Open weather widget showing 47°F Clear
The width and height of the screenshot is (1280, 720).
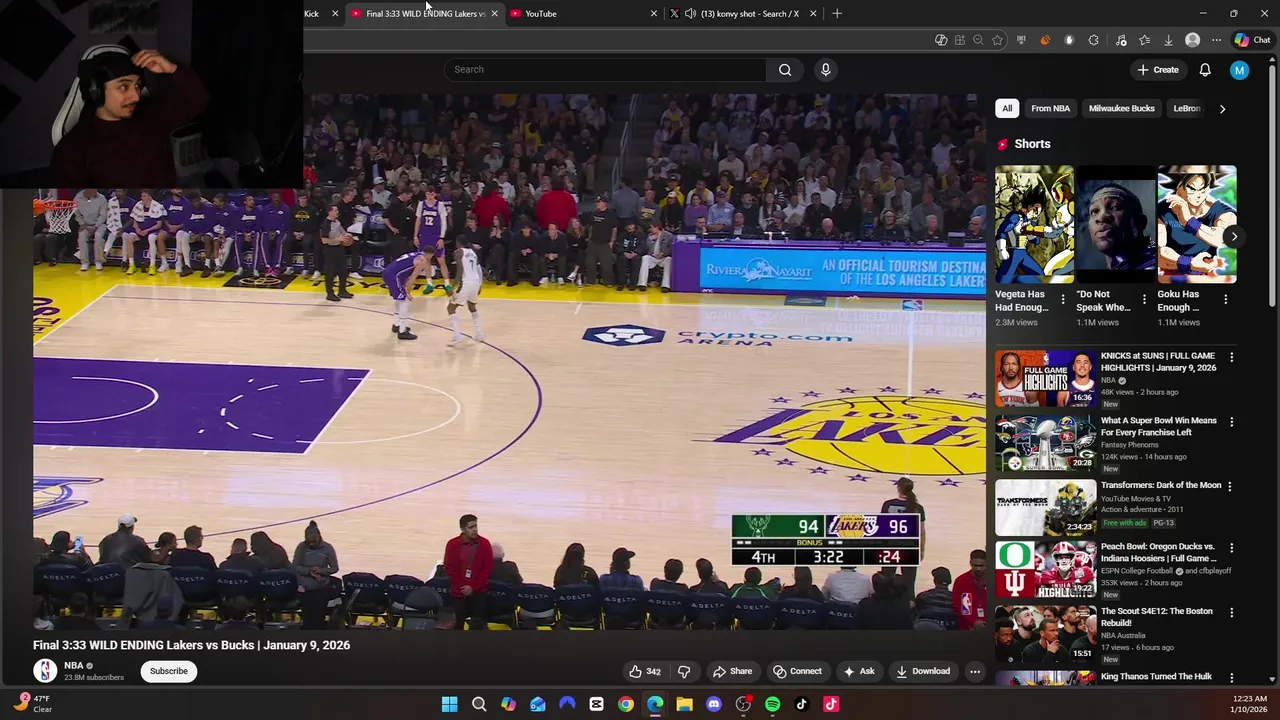coord(32,704)
